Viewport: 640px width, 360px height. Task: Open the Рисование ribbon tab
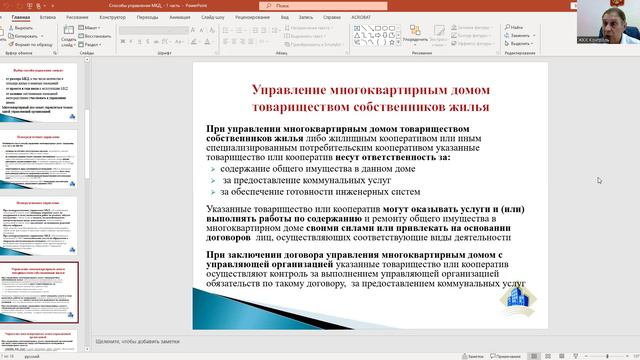point(77,17)
